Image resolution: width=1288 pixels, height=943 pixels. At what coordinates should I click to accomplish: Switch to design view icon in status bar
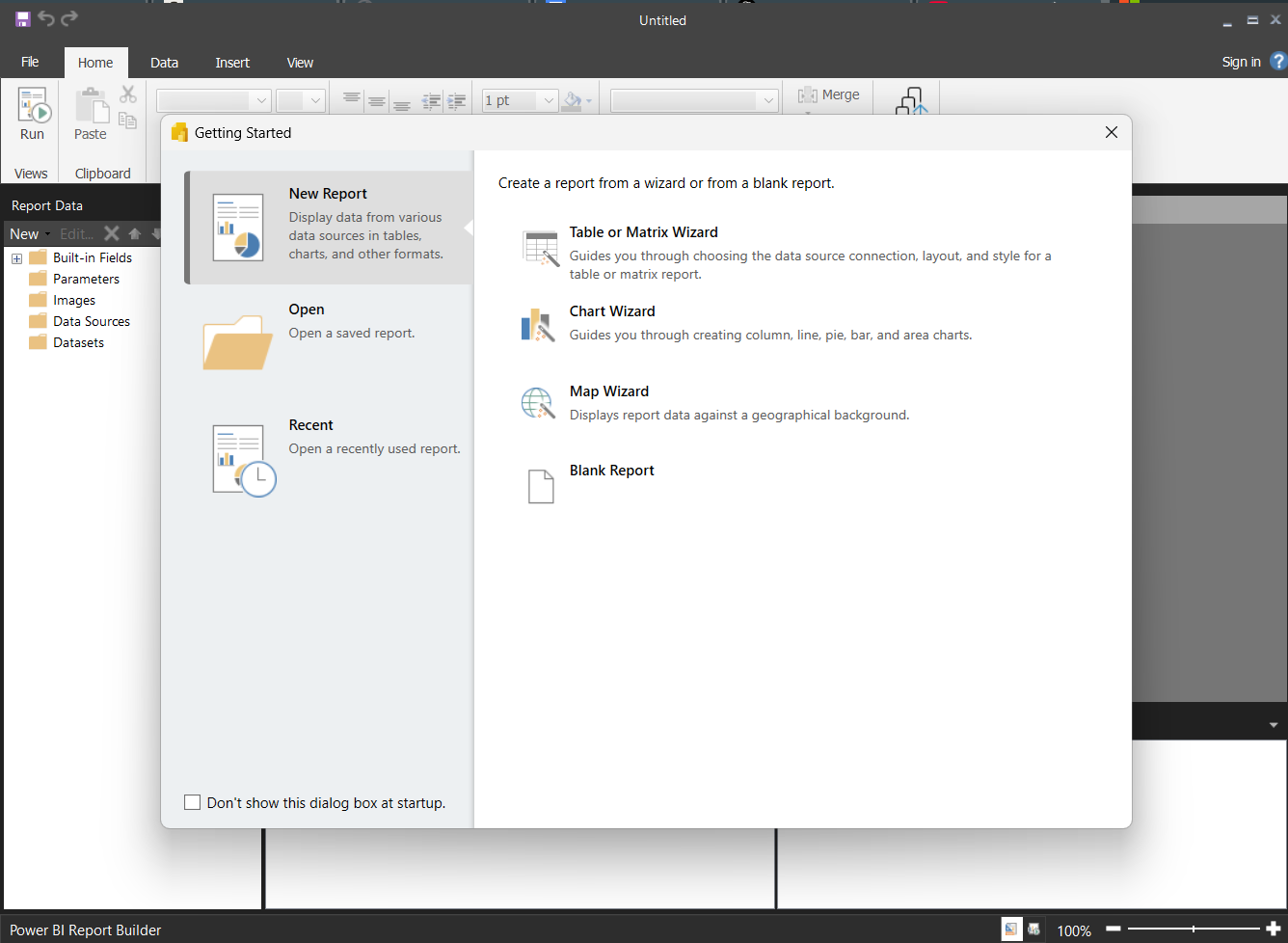tap(1011, 930)
